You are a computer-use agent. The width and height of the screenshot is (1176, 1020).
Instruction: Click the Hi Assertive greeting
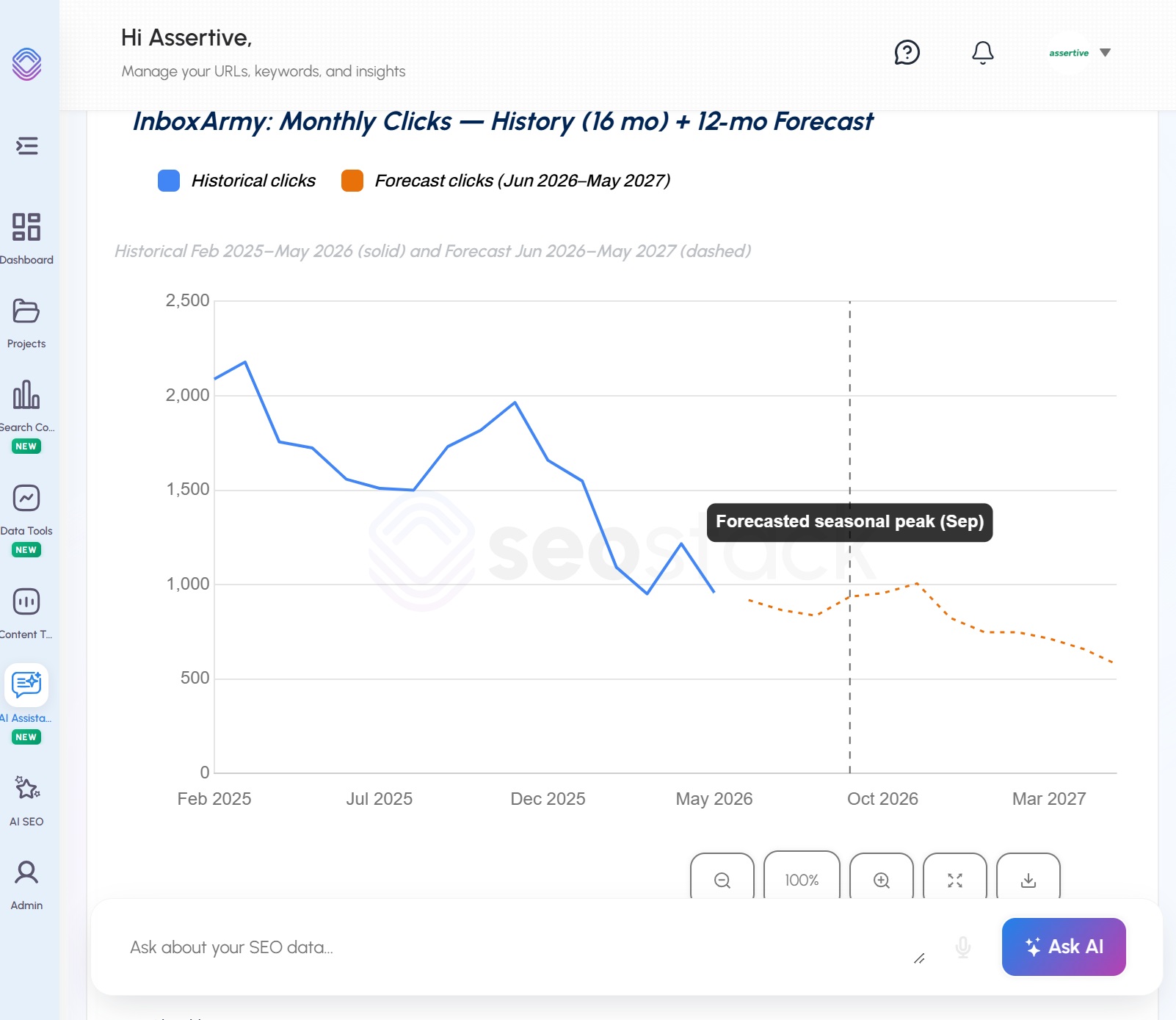coord(186,37)
